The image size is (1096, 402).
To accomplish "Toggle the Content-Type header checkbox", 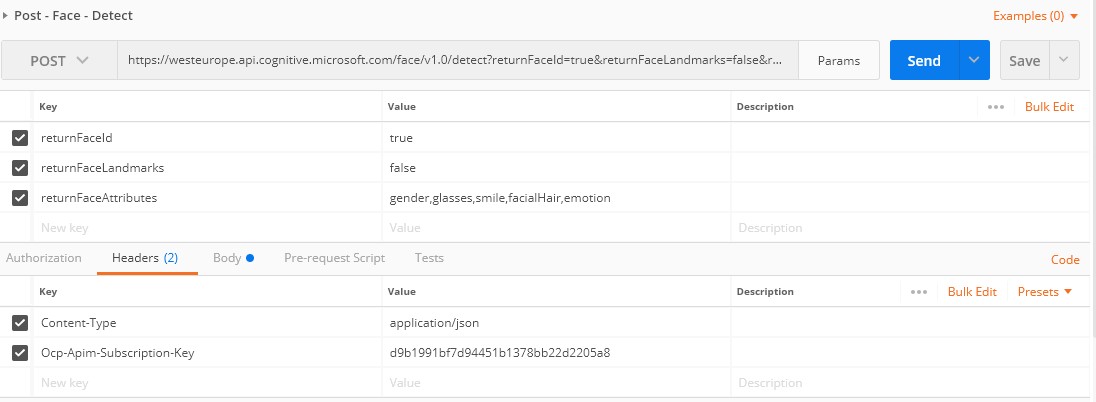I will pos(20,323).
